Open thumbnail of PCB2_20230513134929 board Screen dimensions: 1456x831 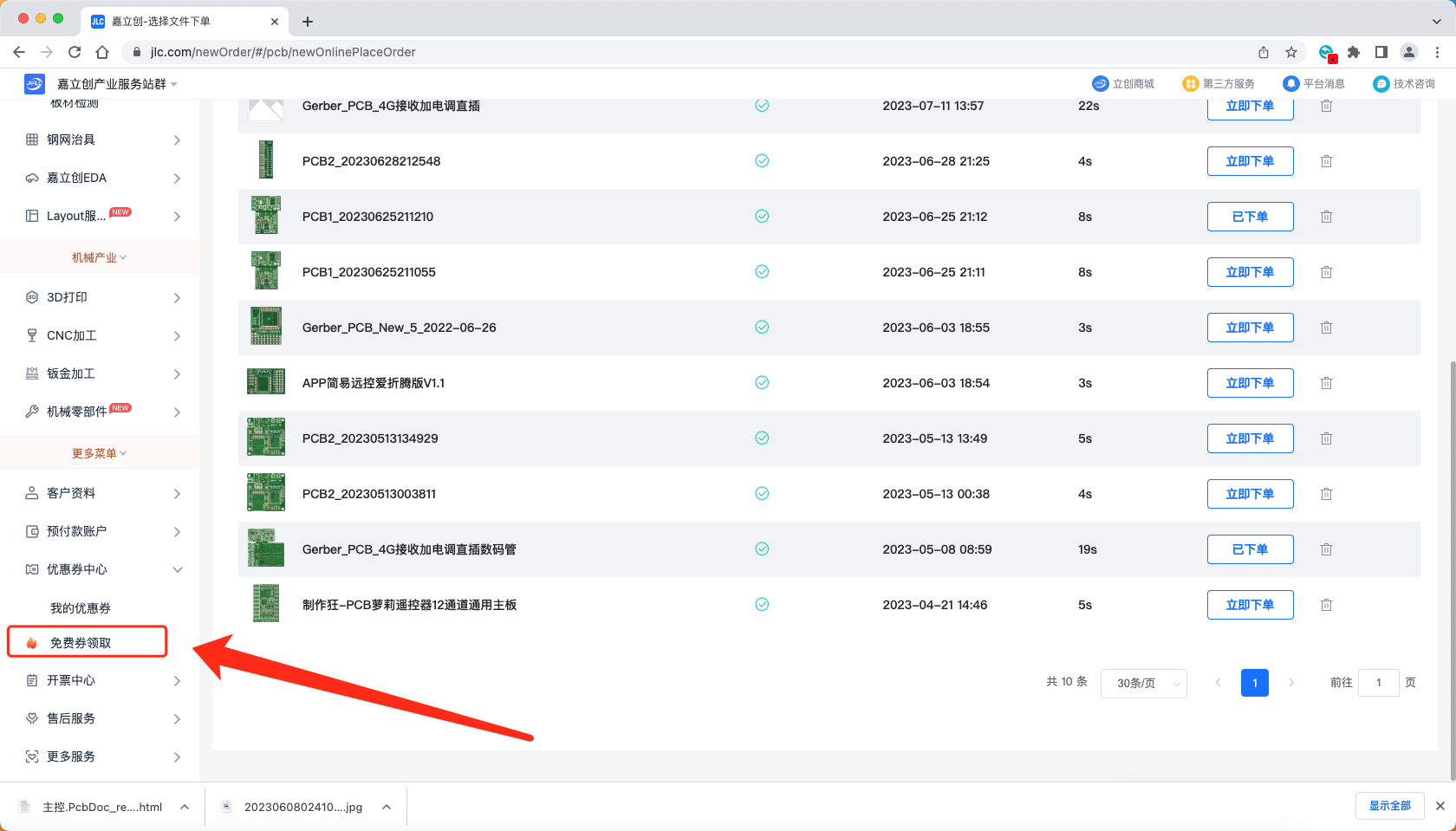tap(266, 438)
